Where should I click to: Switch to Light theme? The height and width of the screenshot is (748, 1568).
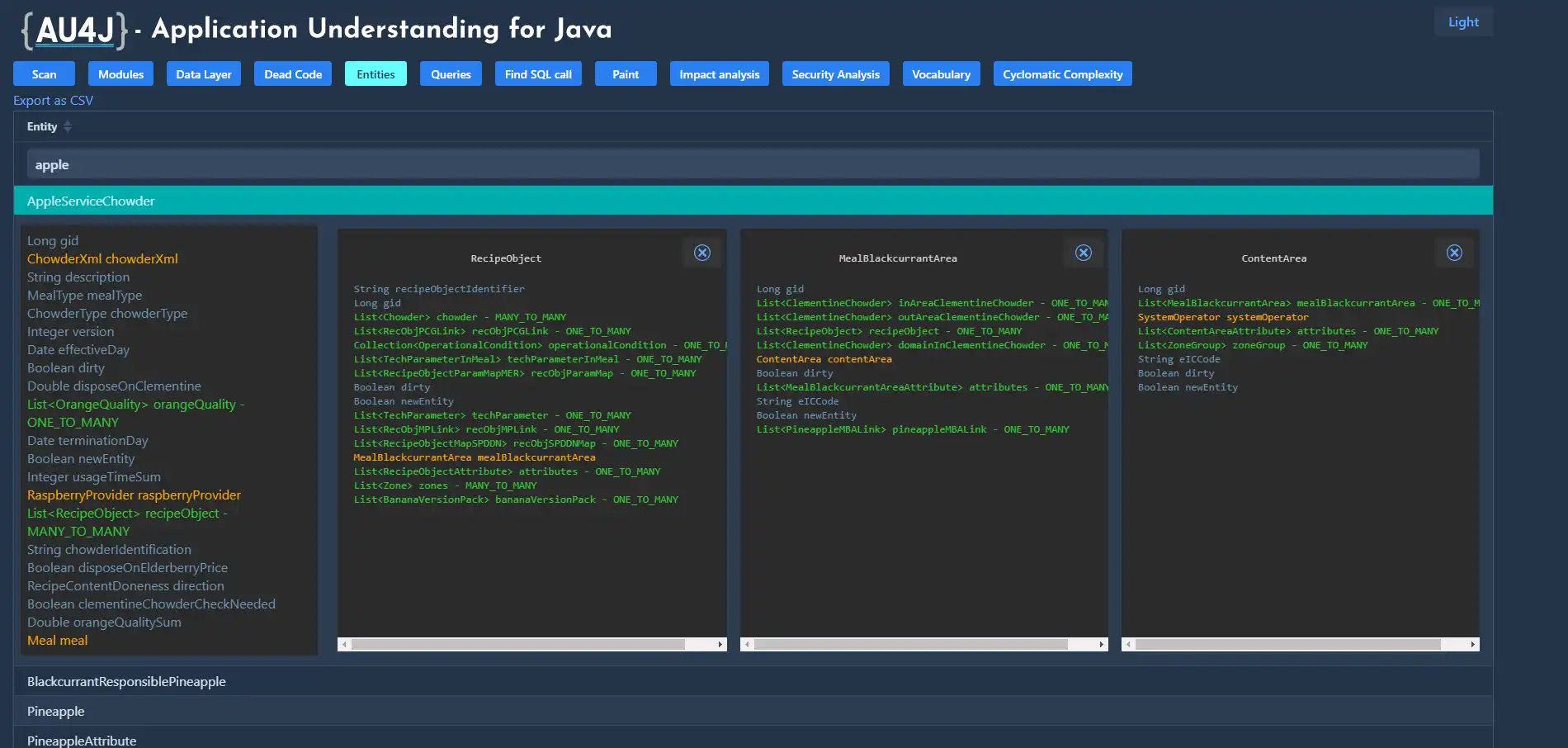pos(1462,22)
